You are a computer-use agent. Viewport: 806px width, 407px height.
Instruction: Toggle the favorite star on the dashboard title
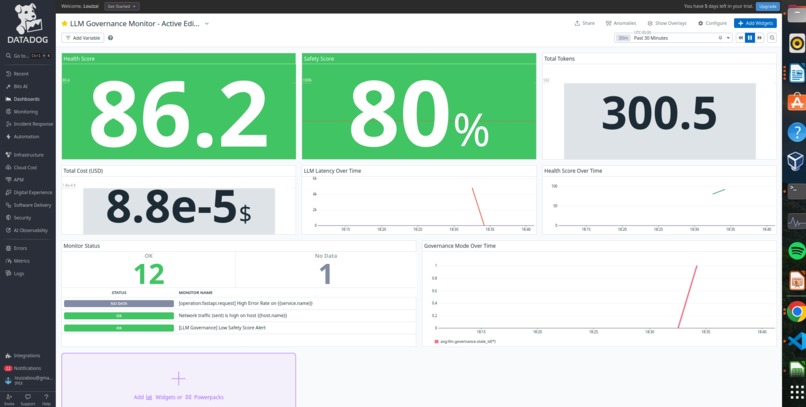click(x=64, y=23)
